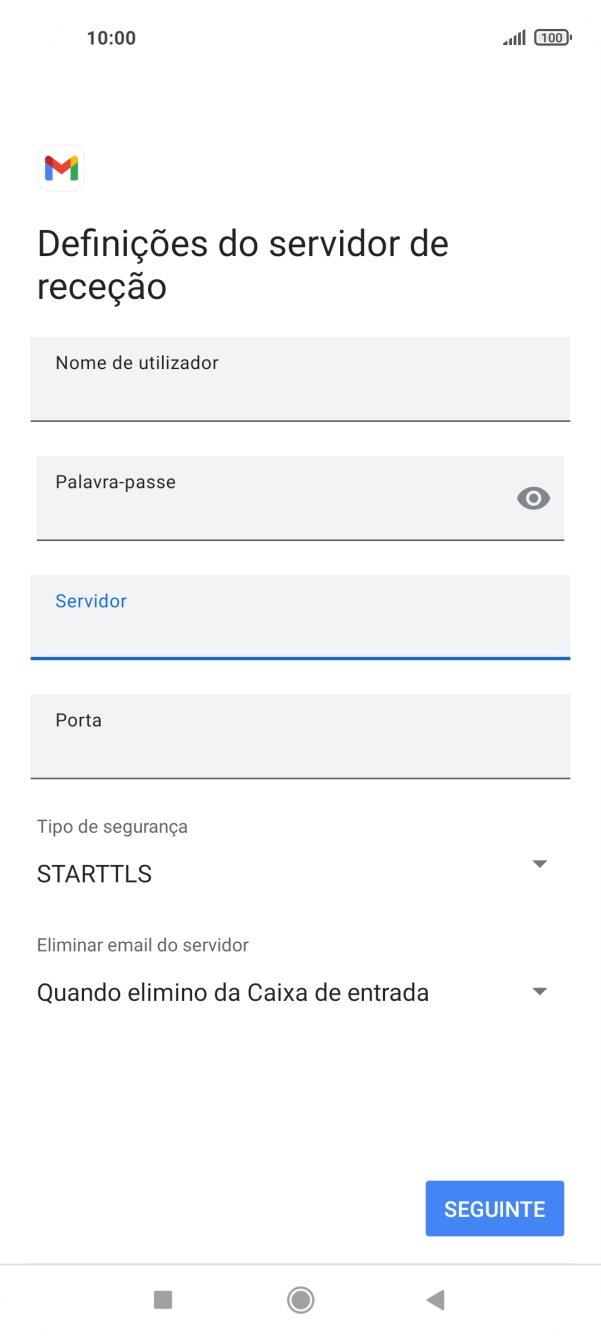
Task: Focus the Palavra-passe field
Action: (280, 498)
